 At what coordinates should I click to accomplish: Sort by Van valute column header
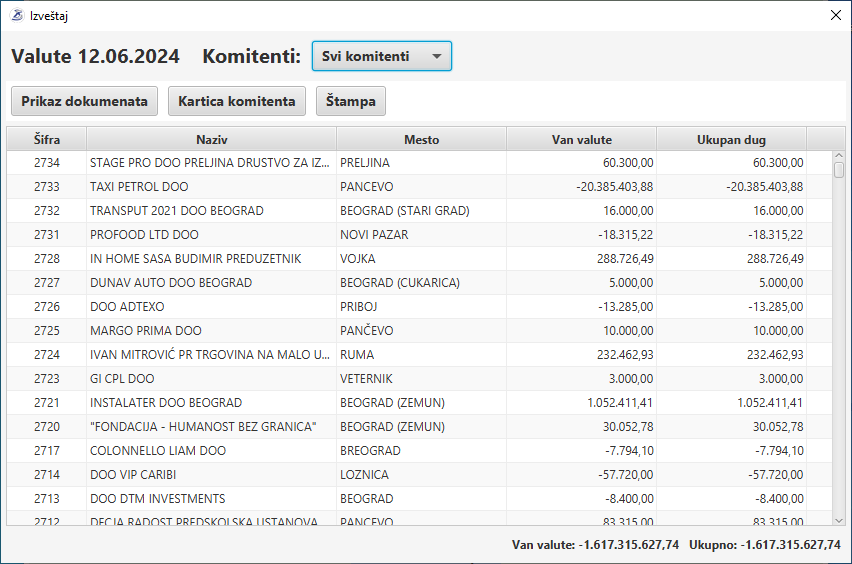coord(581,139)
